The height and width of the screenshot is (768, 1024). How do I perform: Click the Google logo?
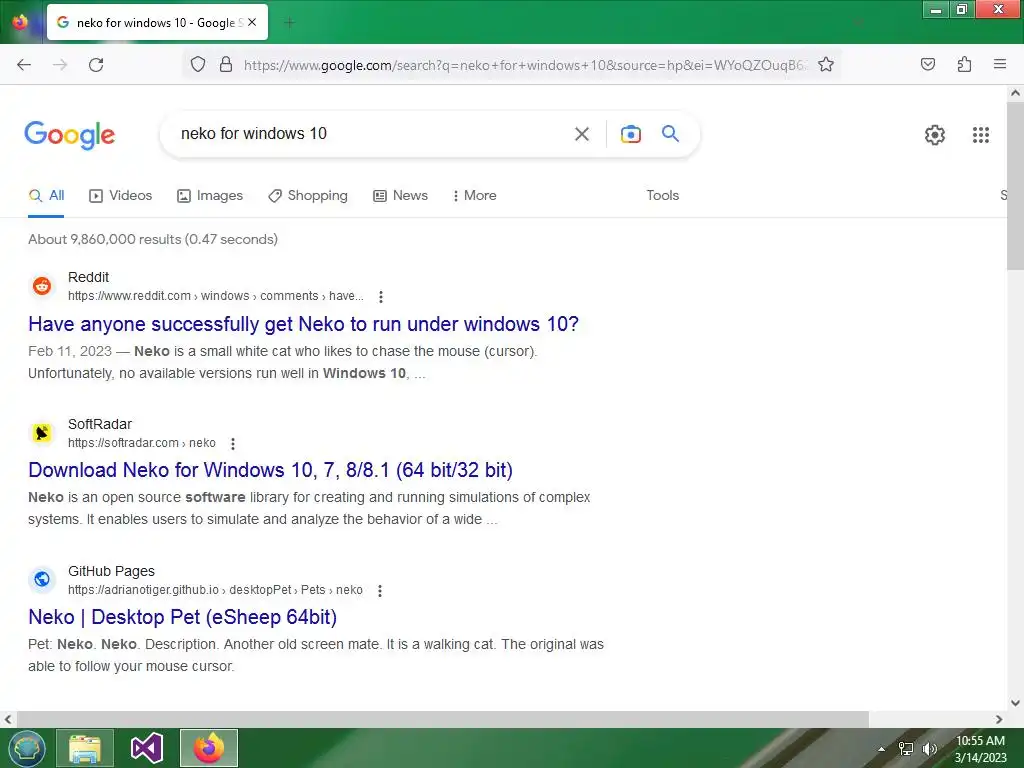(70, 135)
